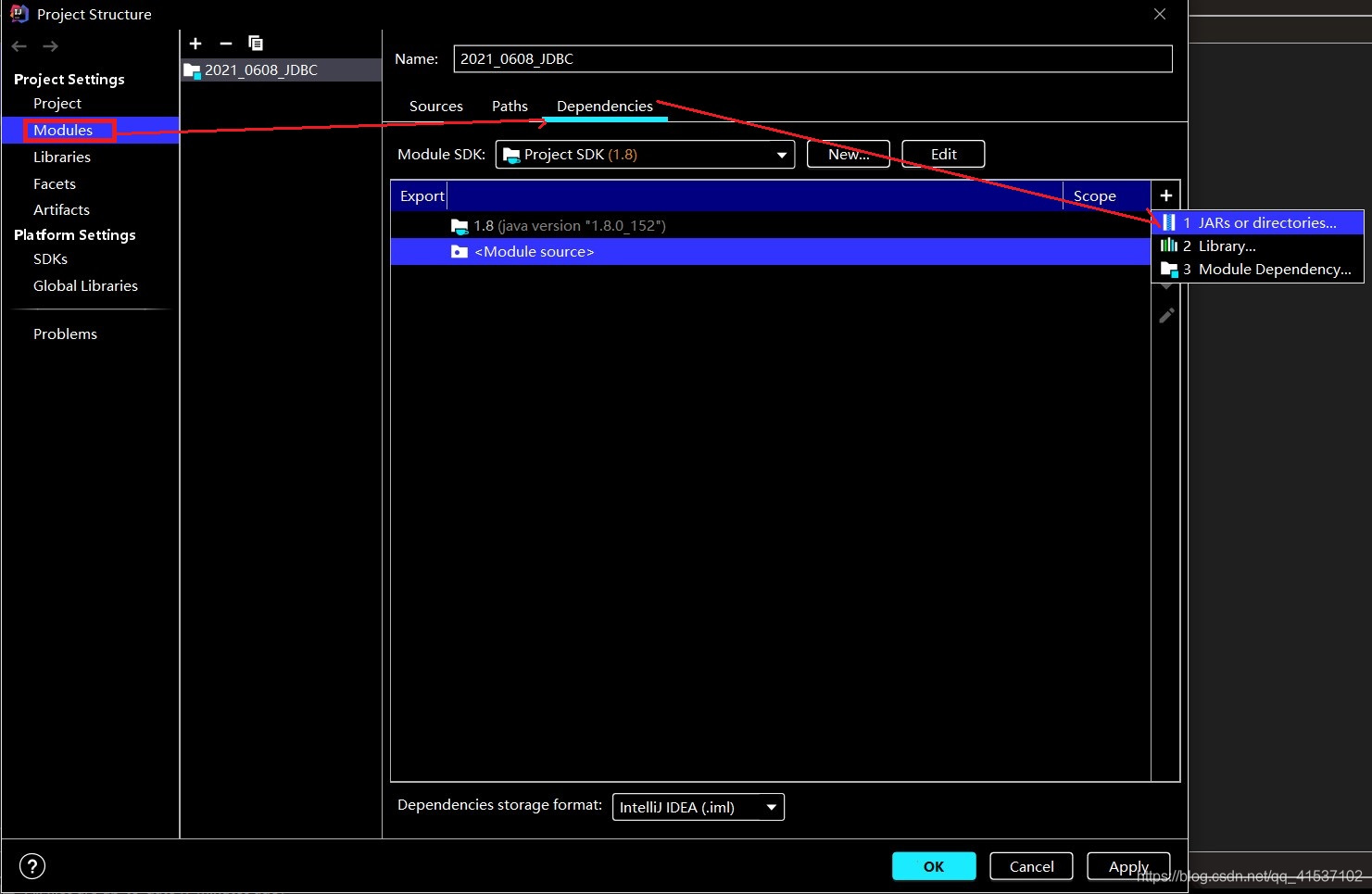Screen dimensions: 1372x894
Task: Open the Libraries settings page
Action: tap(62, 157)
